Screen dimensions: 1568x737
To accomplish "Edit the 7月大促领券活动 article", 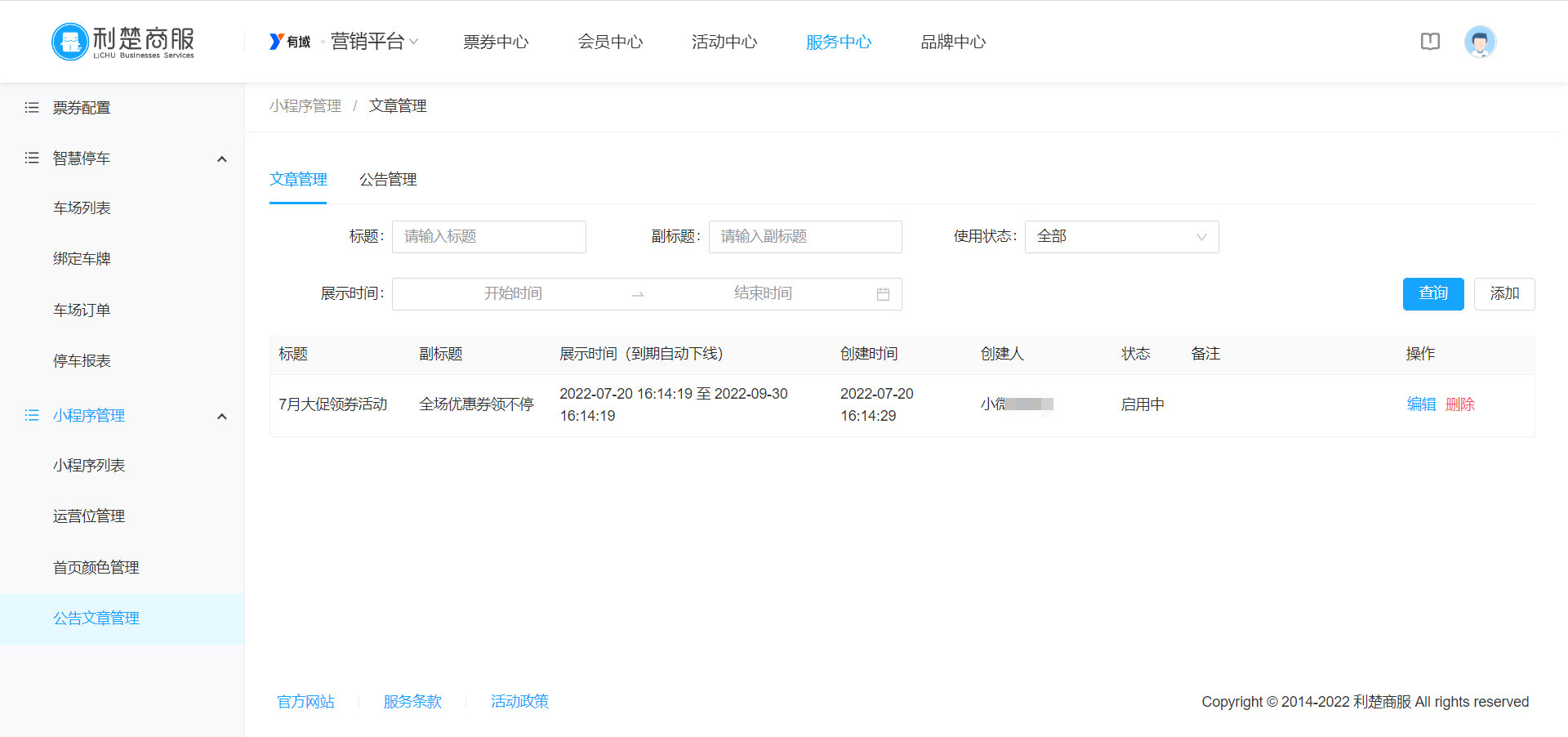I will 1421,404.
